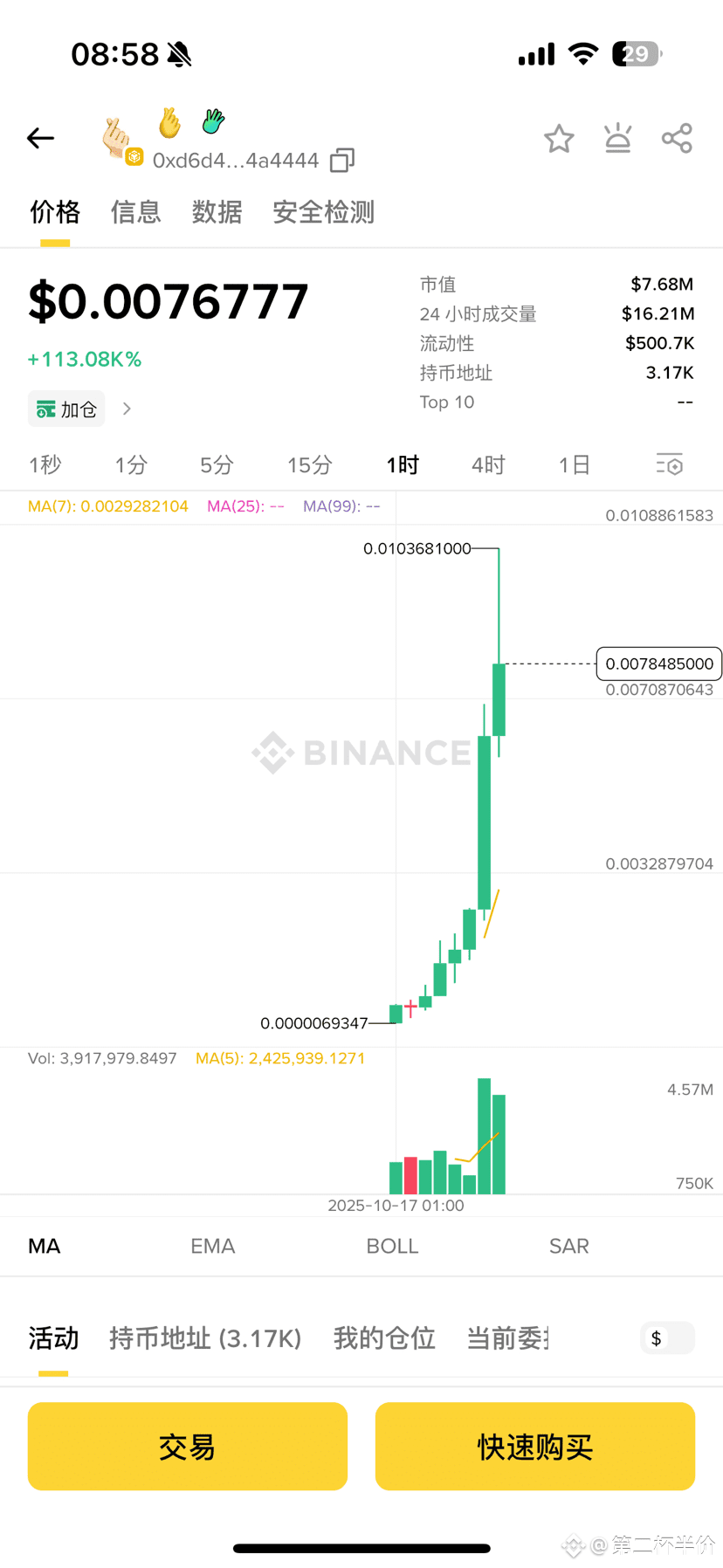Select the 15分 timeframe
This screenshot has width=723, height=1568.
[309, 464]
